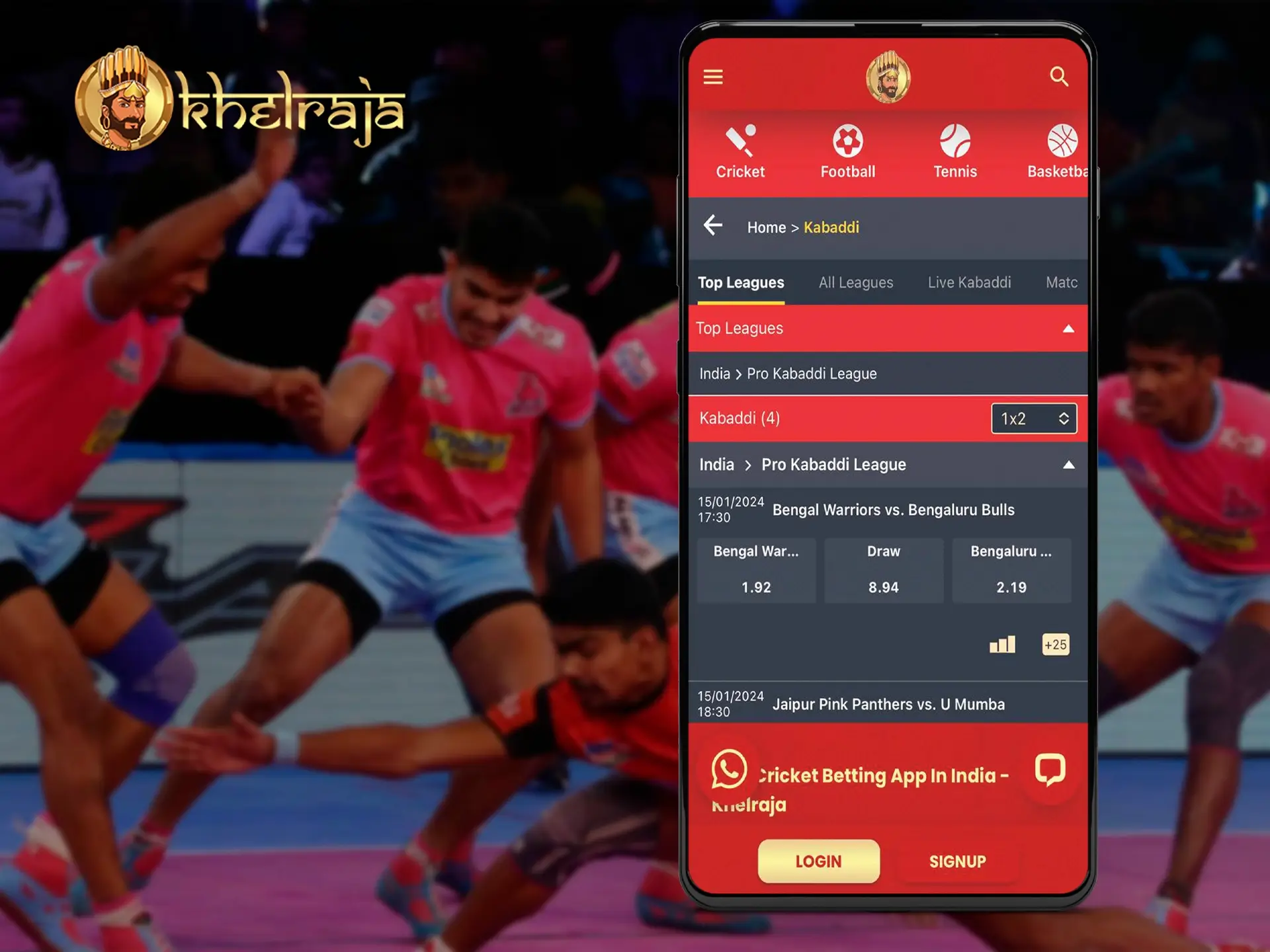Tap the user profile avatar icon
This screenshot has width=1270, height=952.
coord(884,78)
